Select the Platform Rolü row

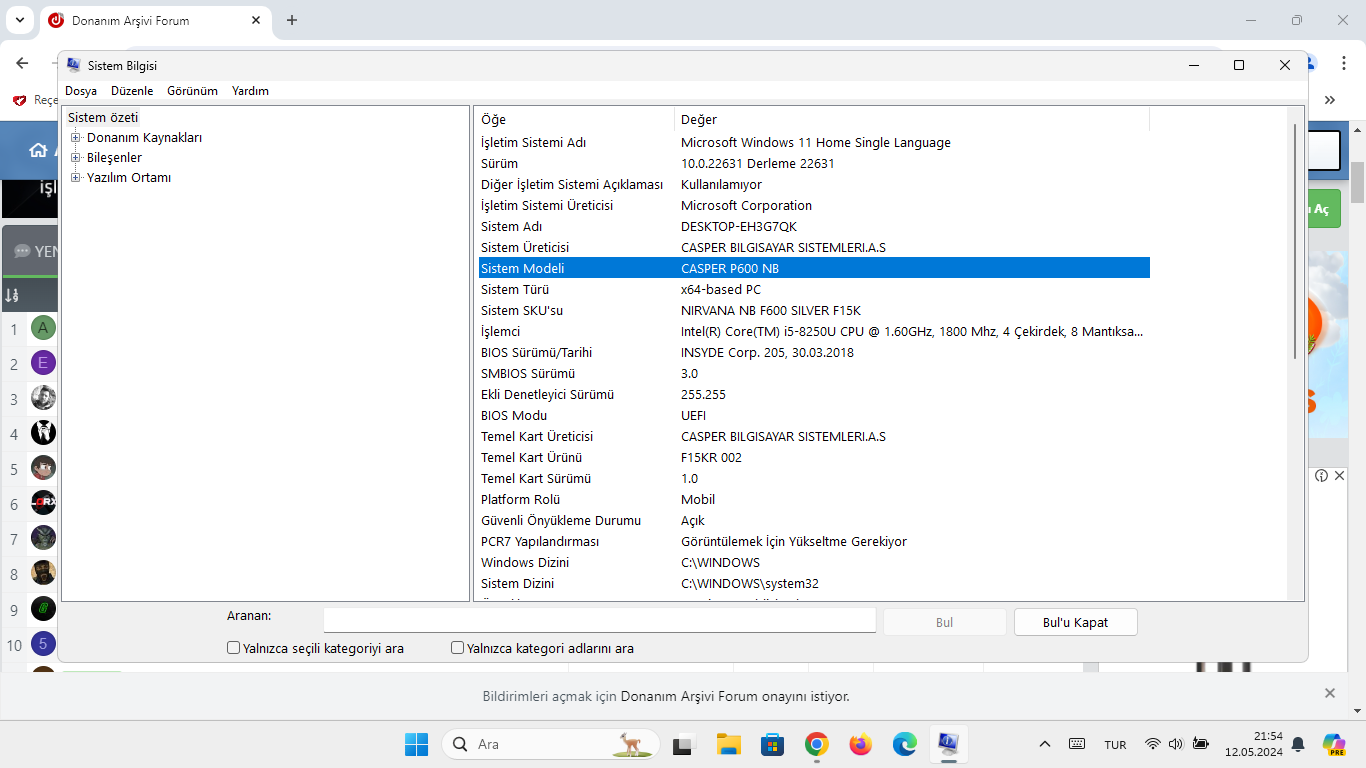(814, 499)
